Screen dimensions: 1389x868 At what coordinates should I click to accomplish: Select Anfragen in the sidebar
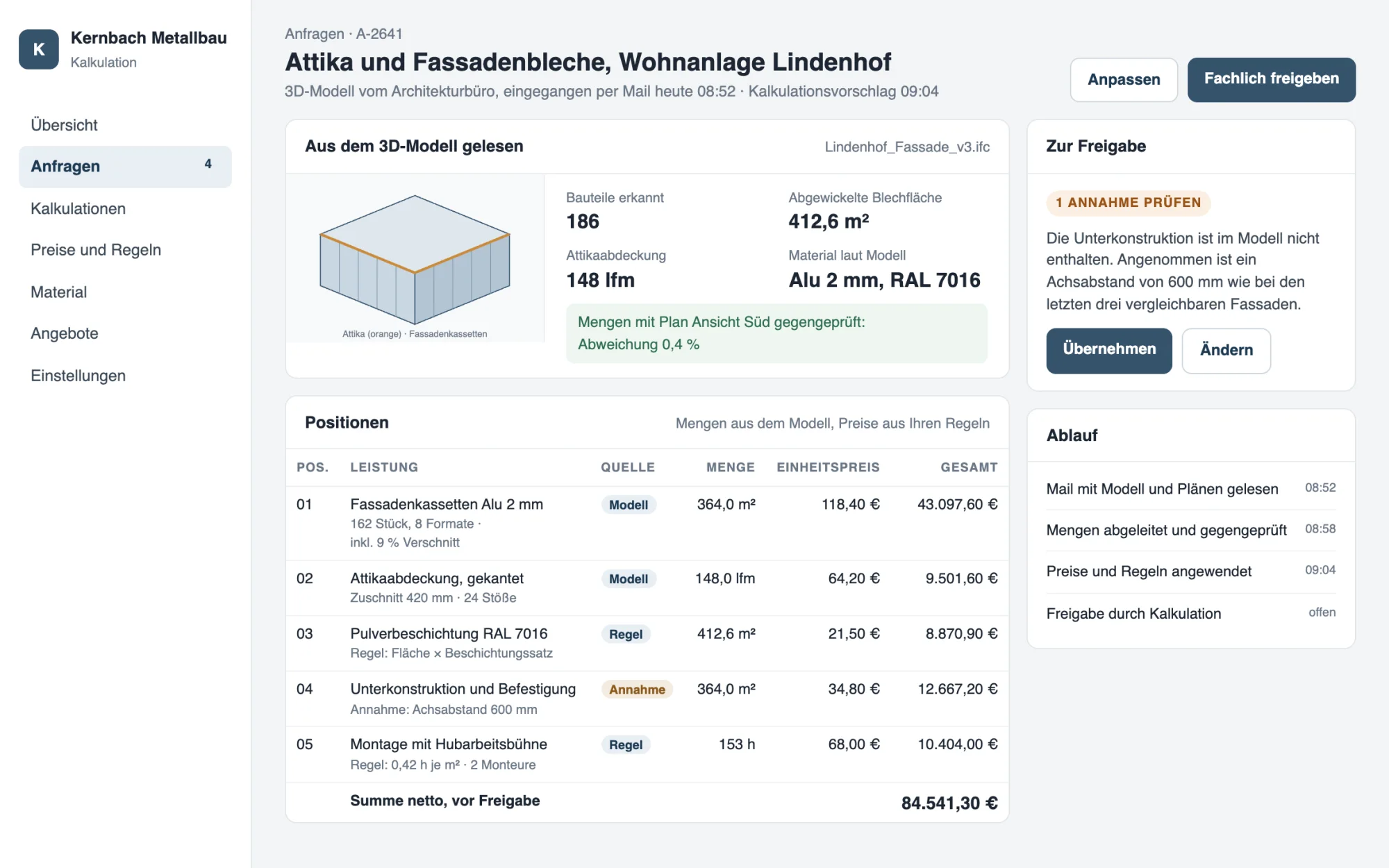125,167
